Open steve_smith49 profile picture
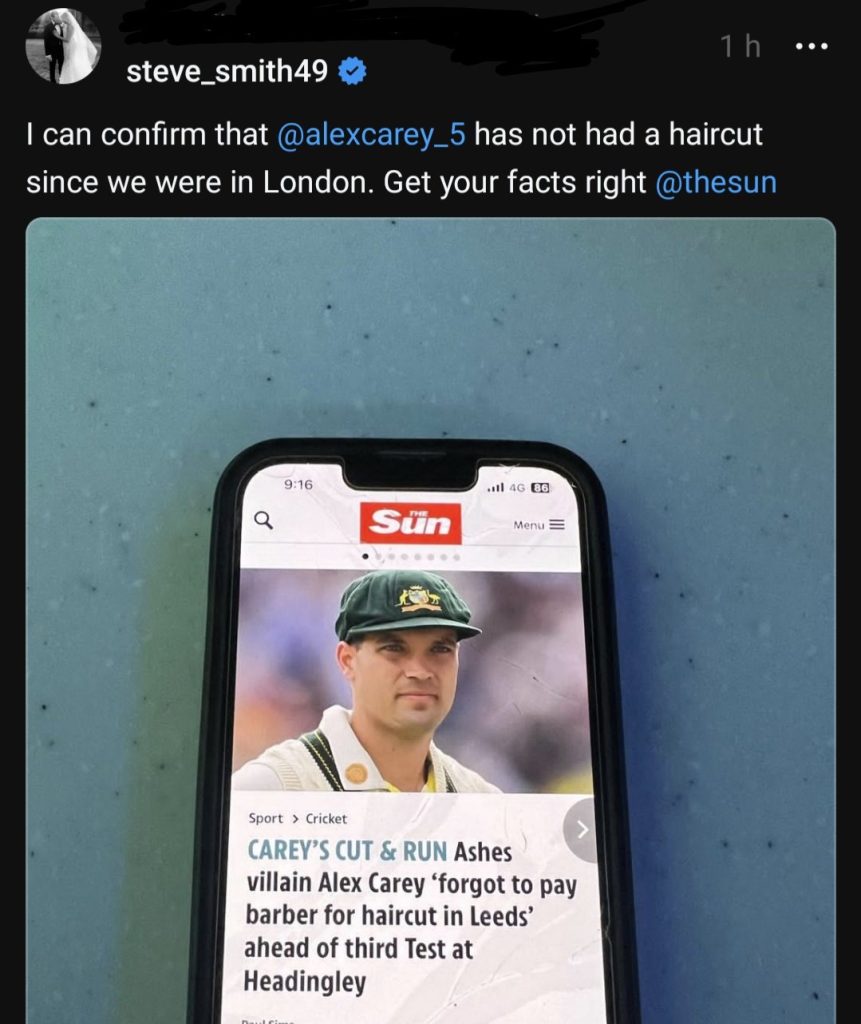861x1024 pixels. [63, 46]
